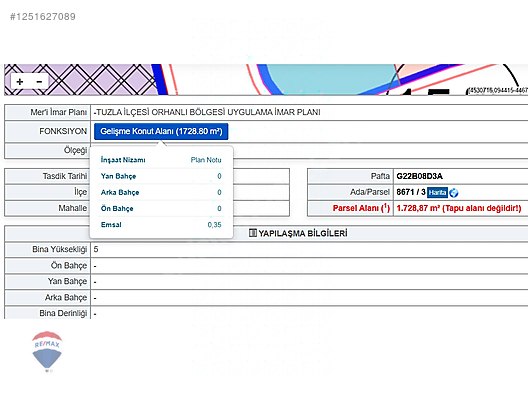Click the Gelişme Konut Alanı function button
This screenshot has height=396, width=528.
[x=161, y=131]
